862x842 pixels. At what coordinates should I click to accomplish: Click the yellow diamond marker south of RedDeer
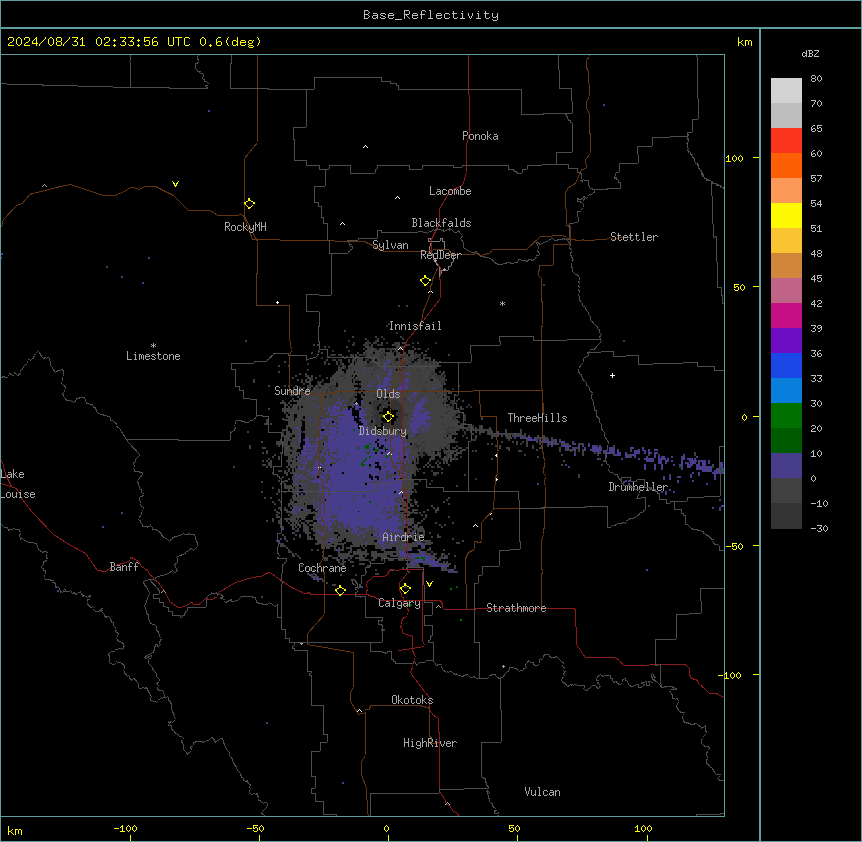click(425, 281)
